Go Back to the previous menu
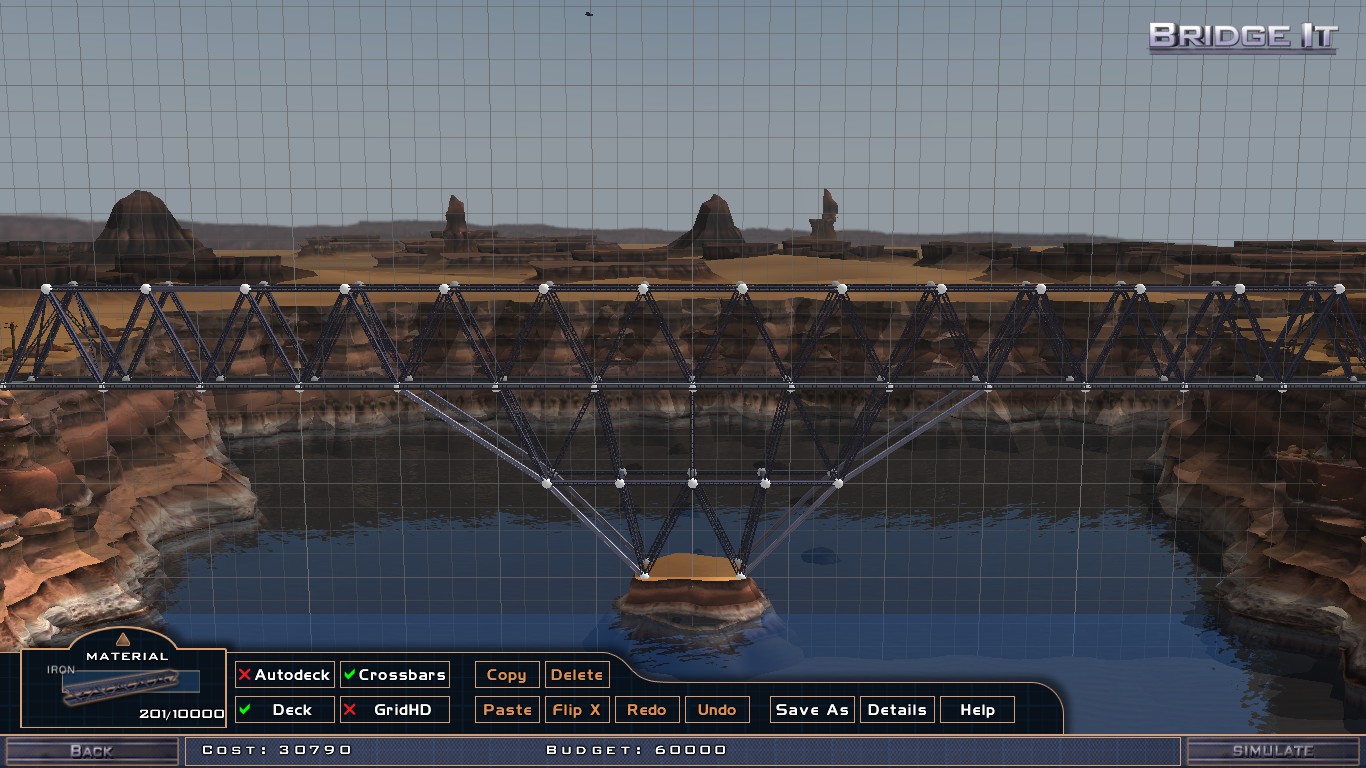Screen dimensions: 1366x768 tap(91, 751)
